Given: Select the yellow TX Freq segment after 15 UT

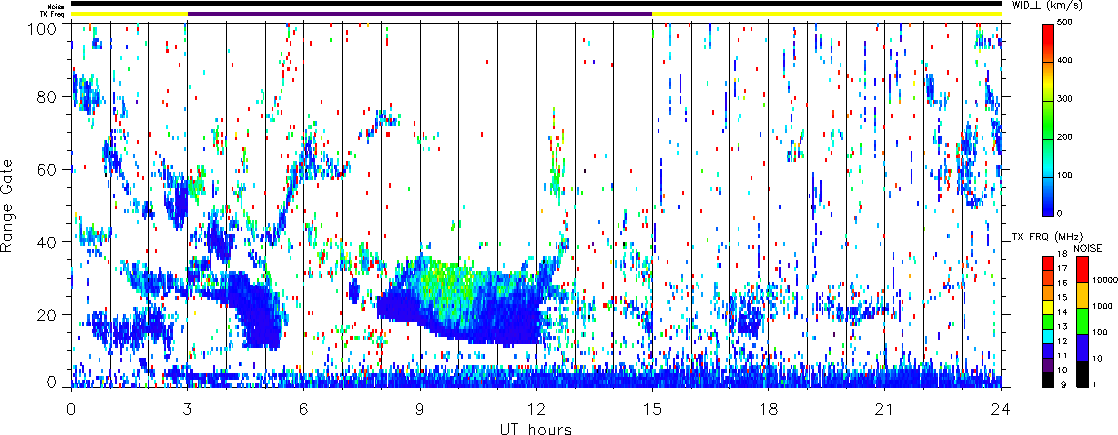Looking at the screenshot, I should click(827, 14).
